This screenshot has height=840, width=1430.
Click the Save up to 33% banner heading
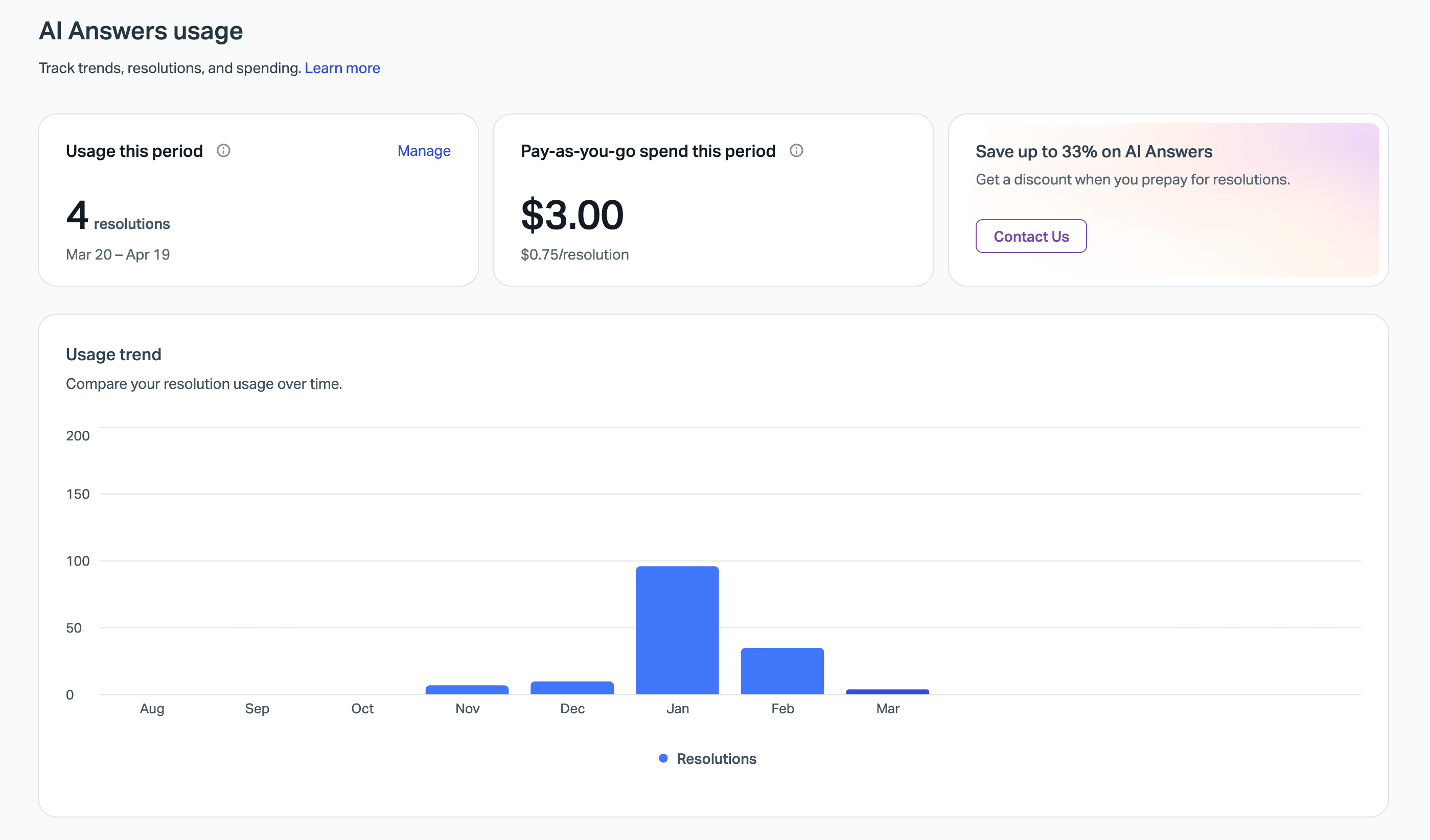[1094, 151]
